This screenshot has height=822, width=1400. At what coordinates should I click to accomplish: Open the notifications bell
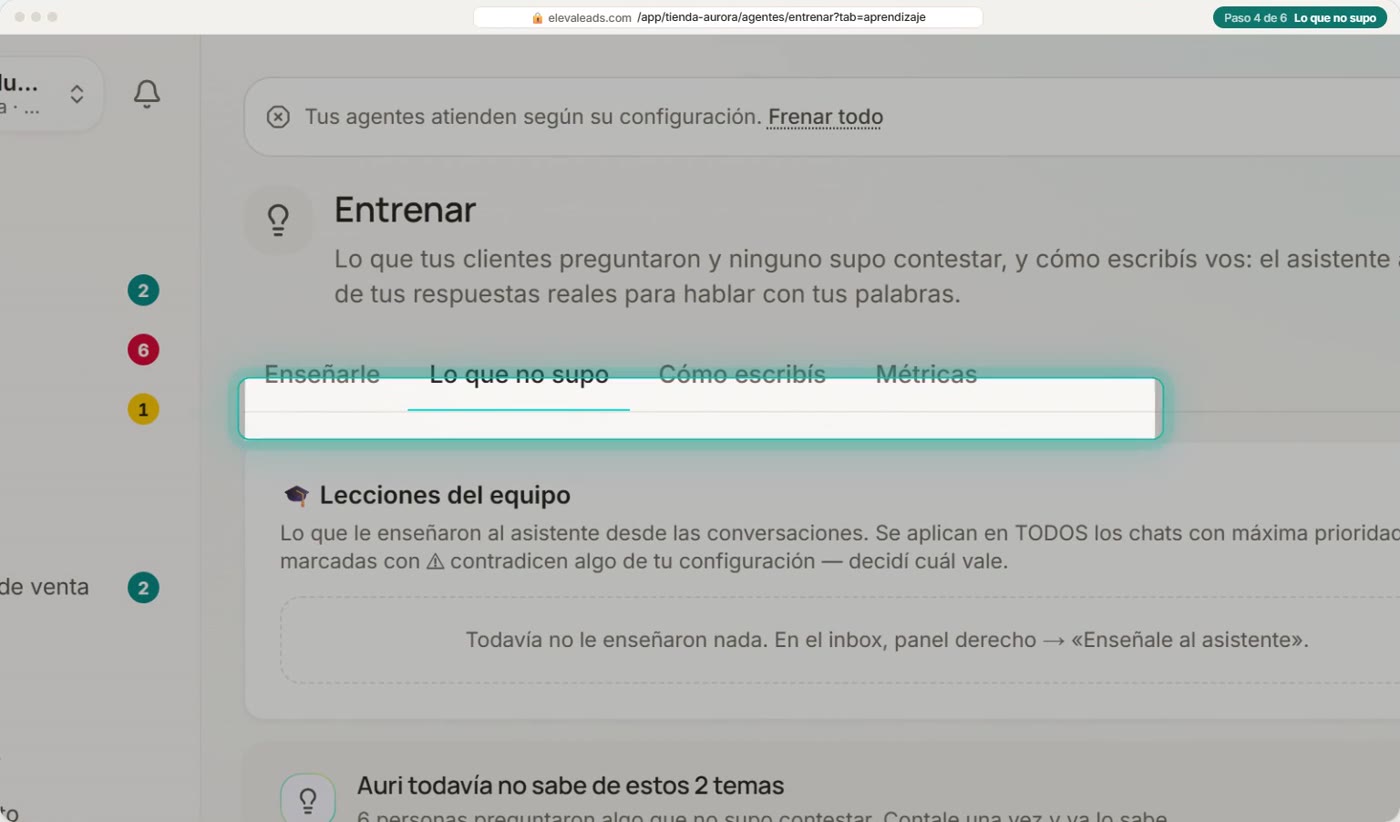(147, 94)
